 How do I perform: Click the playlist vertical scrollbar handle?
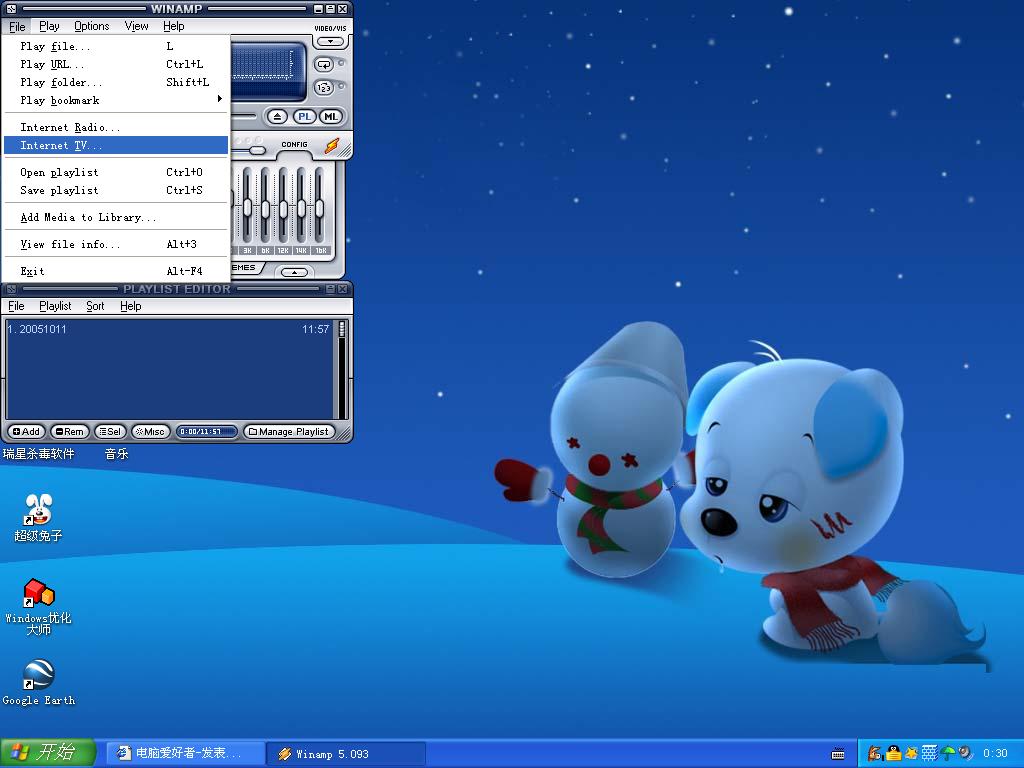342,329
